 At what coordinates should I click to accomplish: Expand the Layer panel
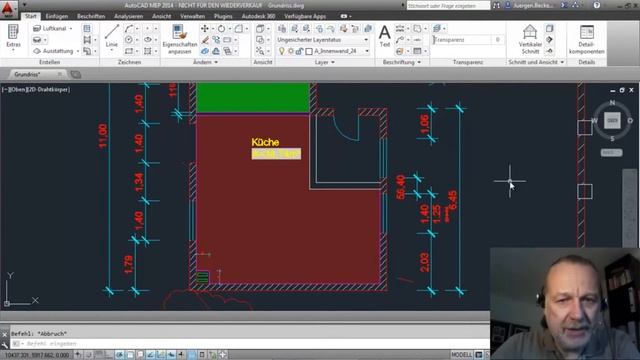(325, 62)
